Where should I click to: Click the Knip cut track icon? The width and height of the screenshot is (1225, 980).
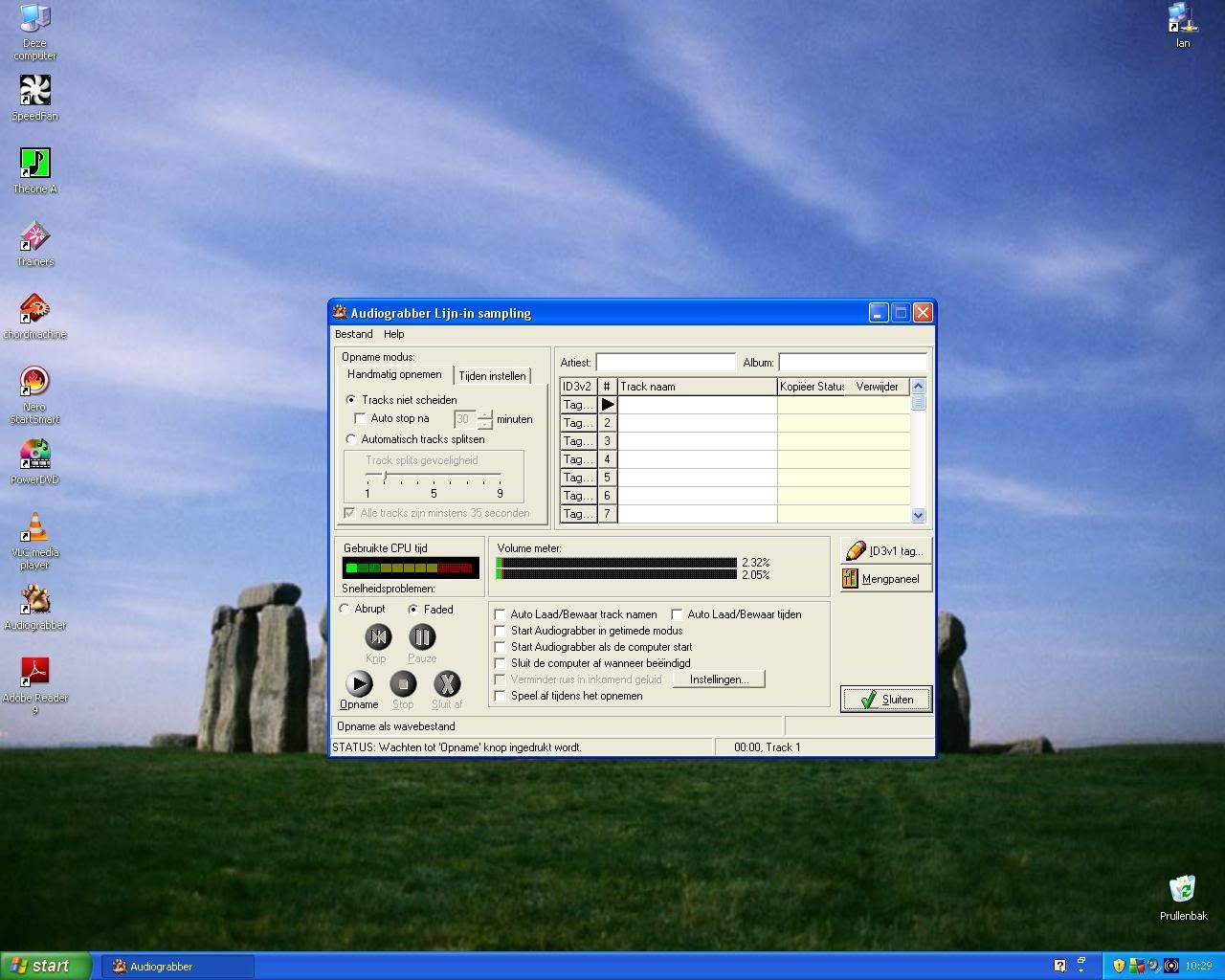[x=378, y=637]
